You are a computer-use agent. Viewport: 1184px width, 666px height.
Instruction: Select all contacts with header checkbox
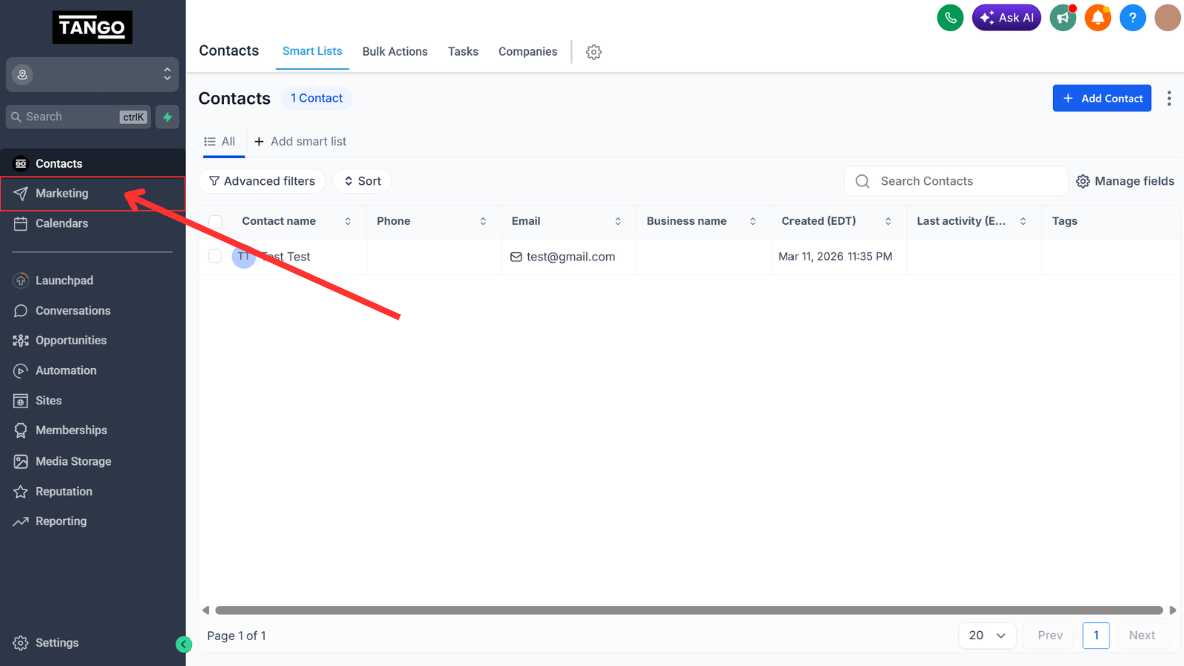click(x=215, y=221)
